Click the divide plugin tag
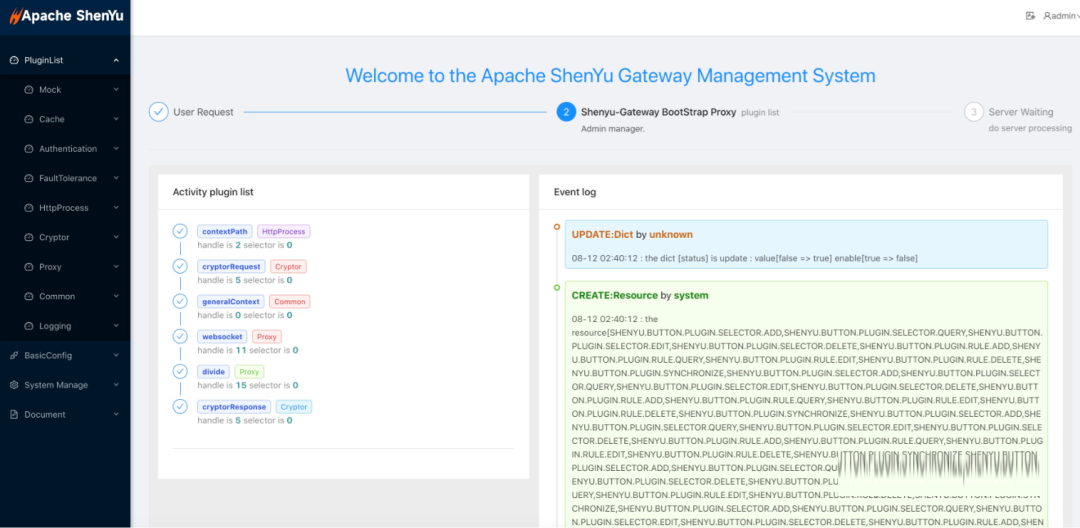1080x528 pixels. click(213, 372)
